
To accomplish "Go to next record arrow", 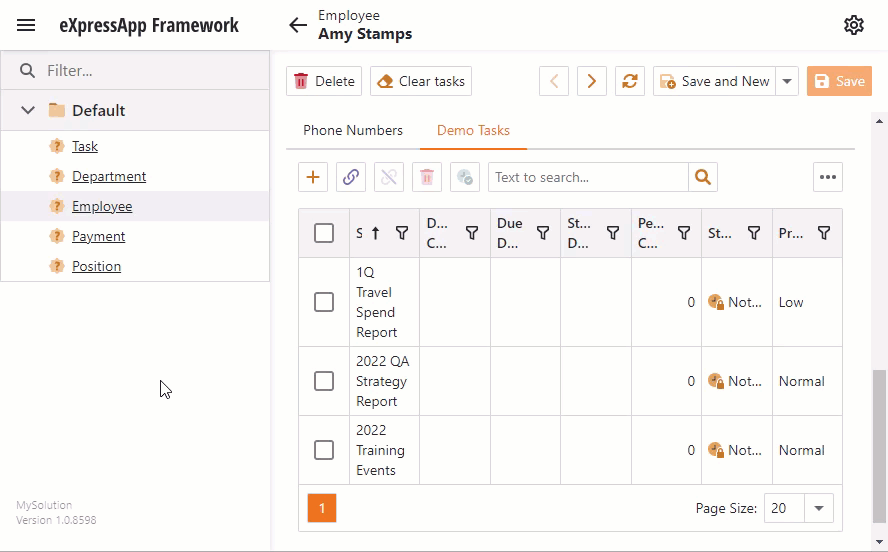I will click(x=592, y=81).
